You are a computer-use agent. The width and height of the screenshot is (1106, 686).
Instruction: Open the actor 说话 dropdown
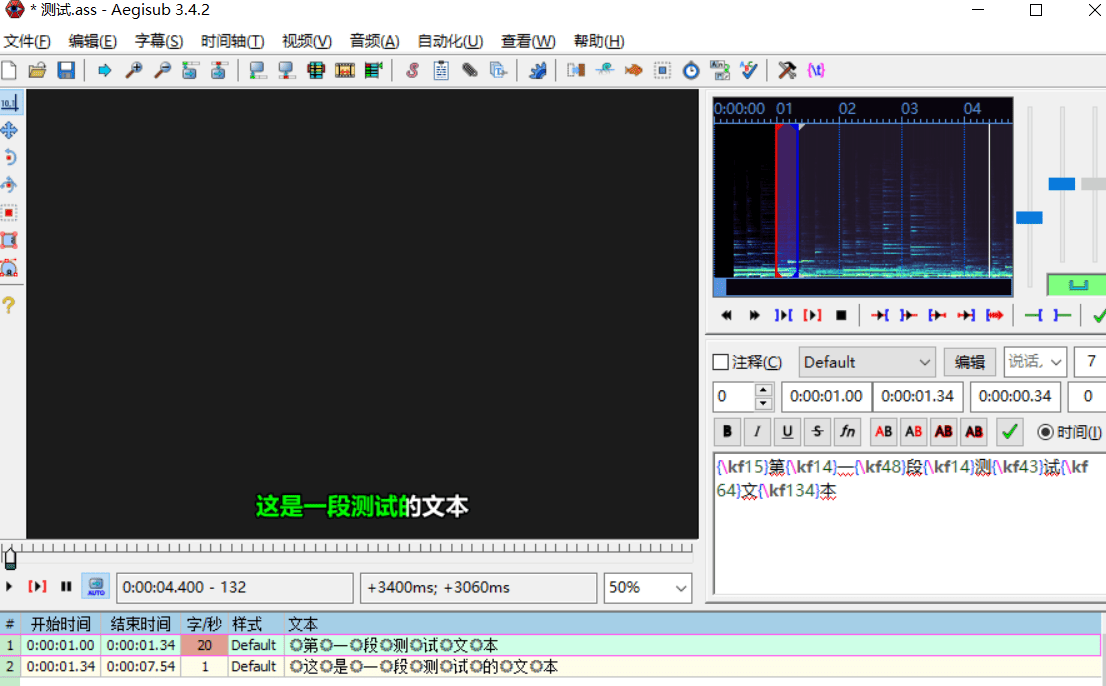pos(1034,361)
